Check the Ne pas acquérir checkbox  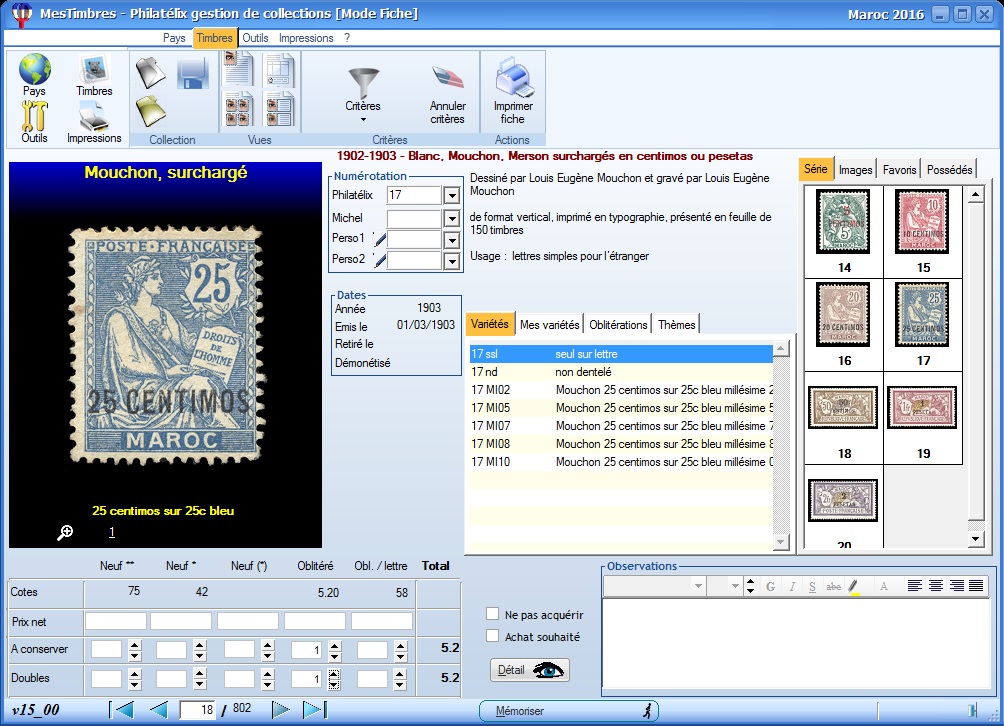[492, 614]
